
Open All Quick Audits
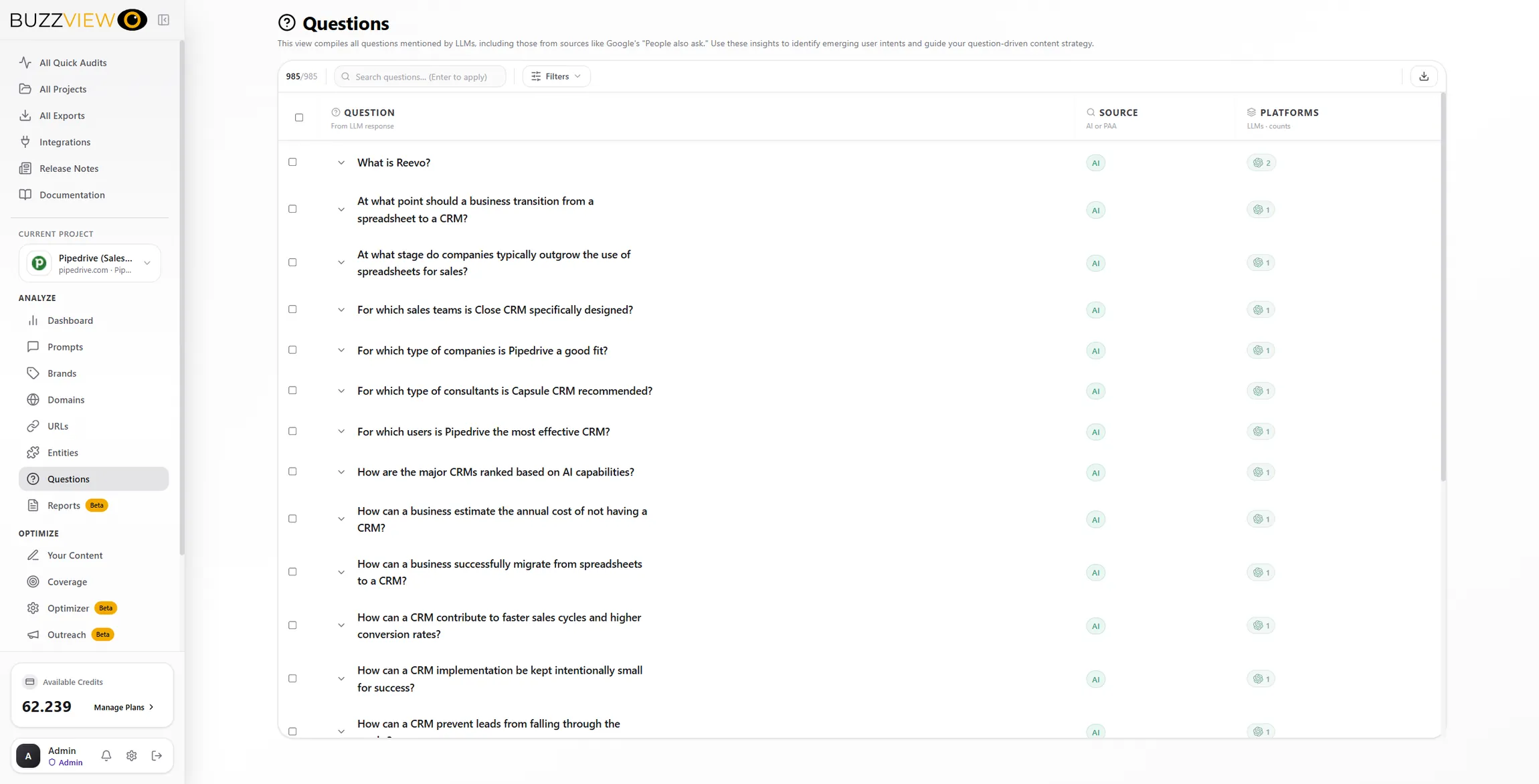(90, 62)
